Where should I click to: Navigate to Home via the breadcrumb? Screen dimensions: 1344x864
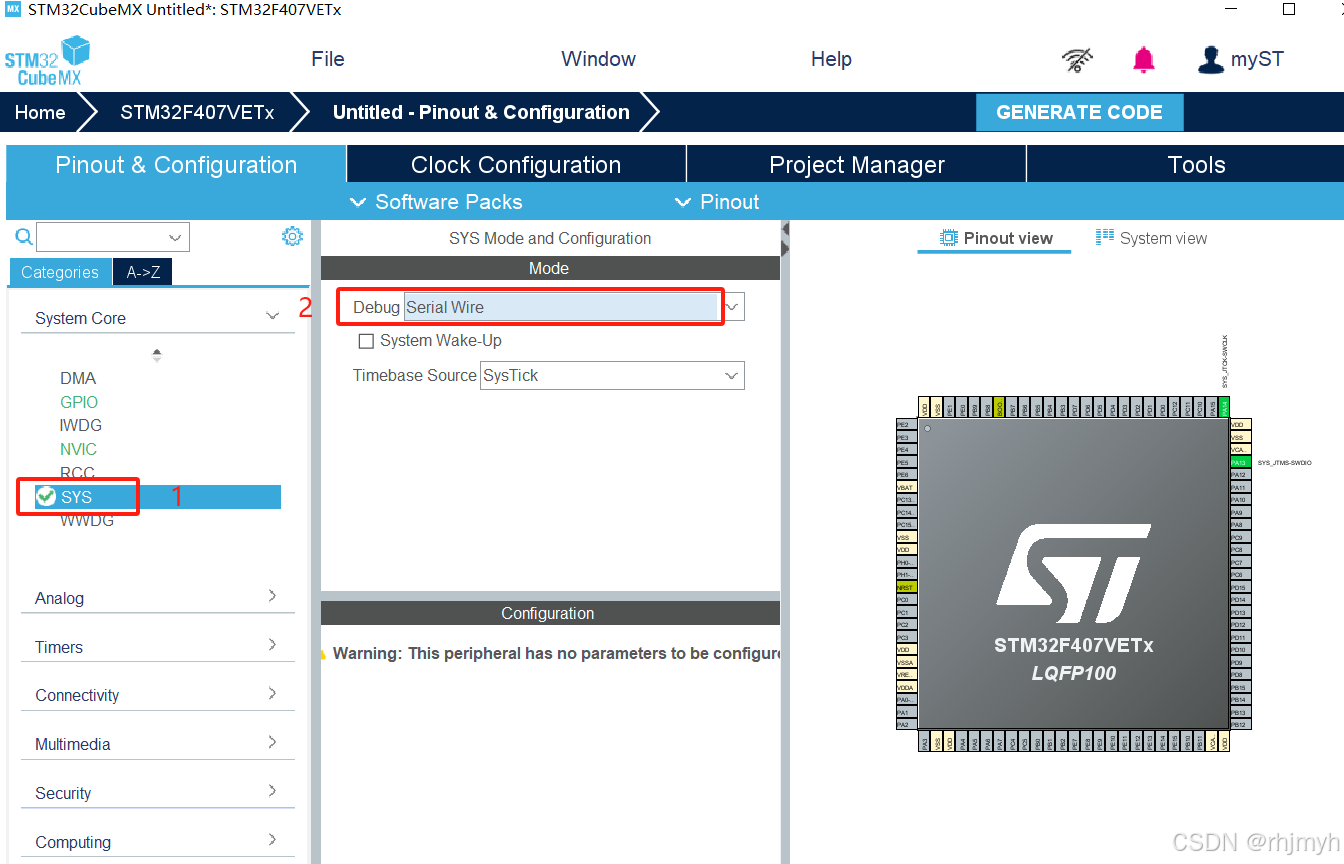coord(38,112)
